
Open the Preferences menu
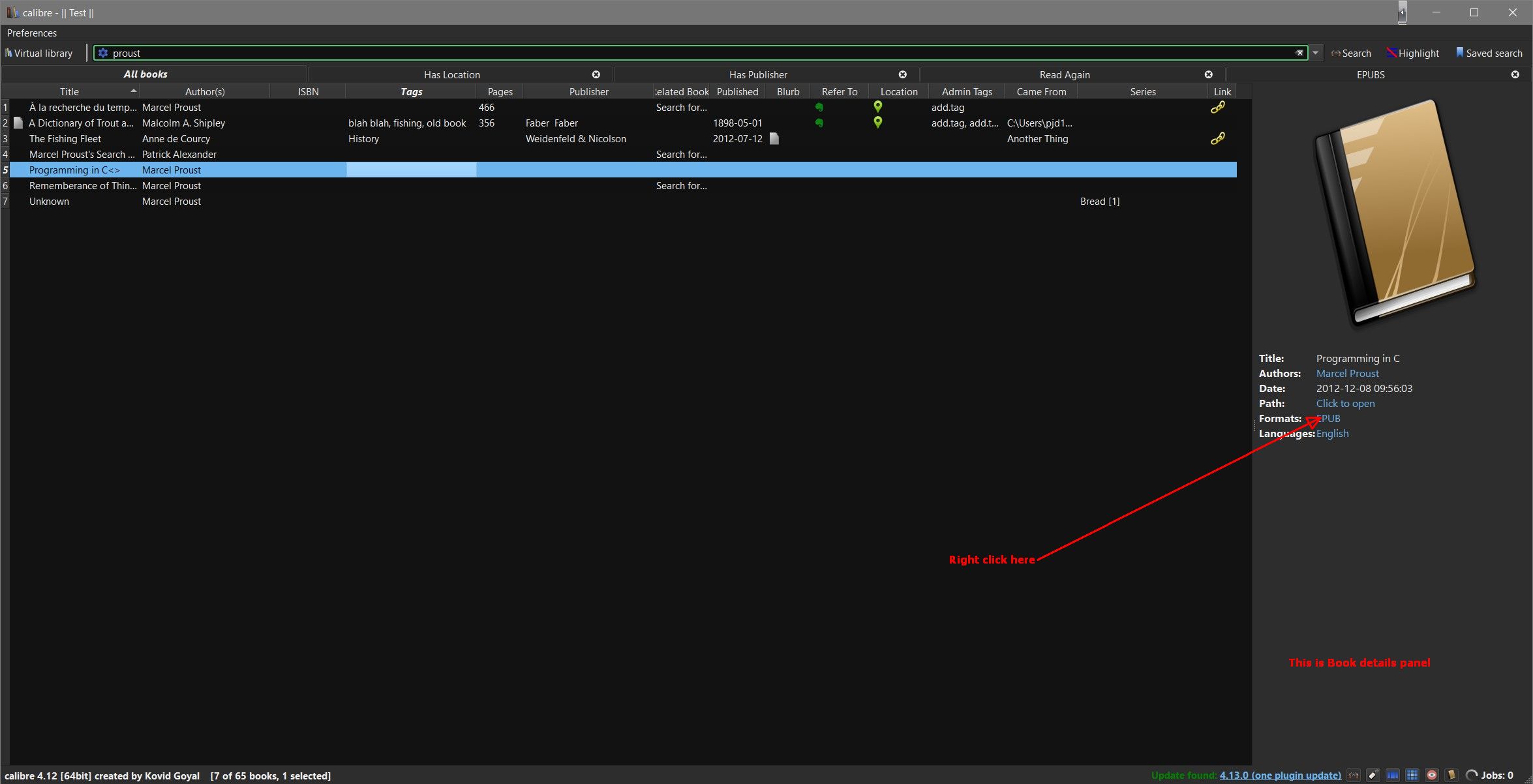tap(31, 33)
